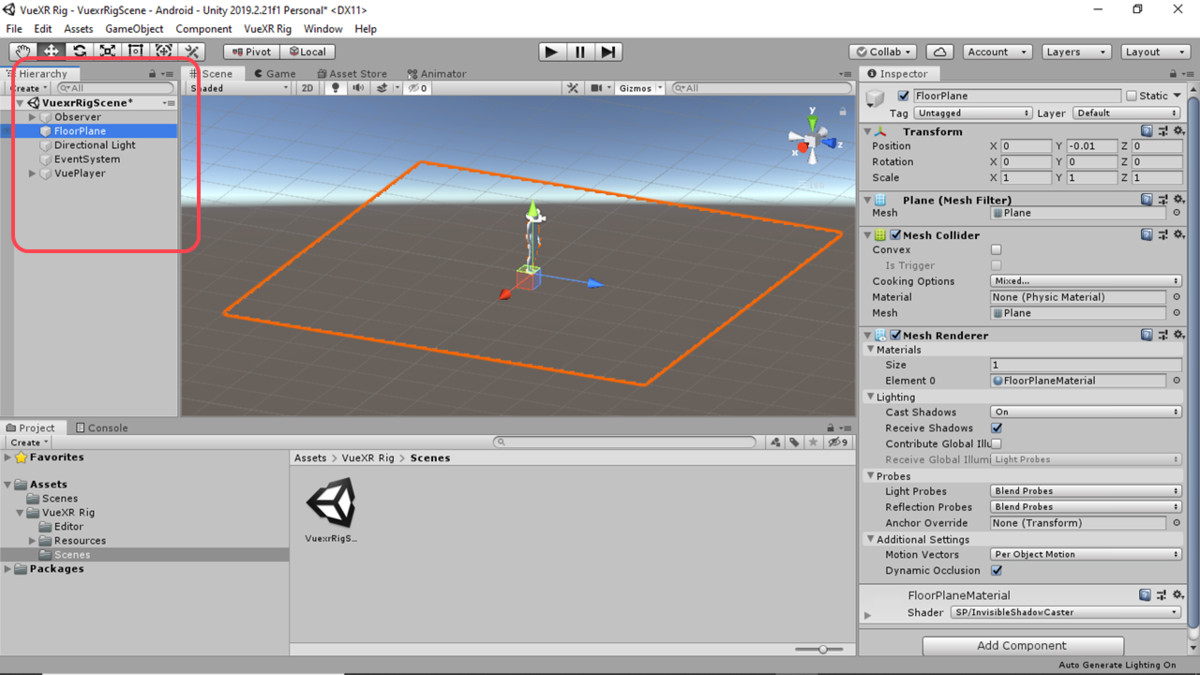The image size is (1200, 675).
Task: Switch to the Game tab
Action: [274, 73]
